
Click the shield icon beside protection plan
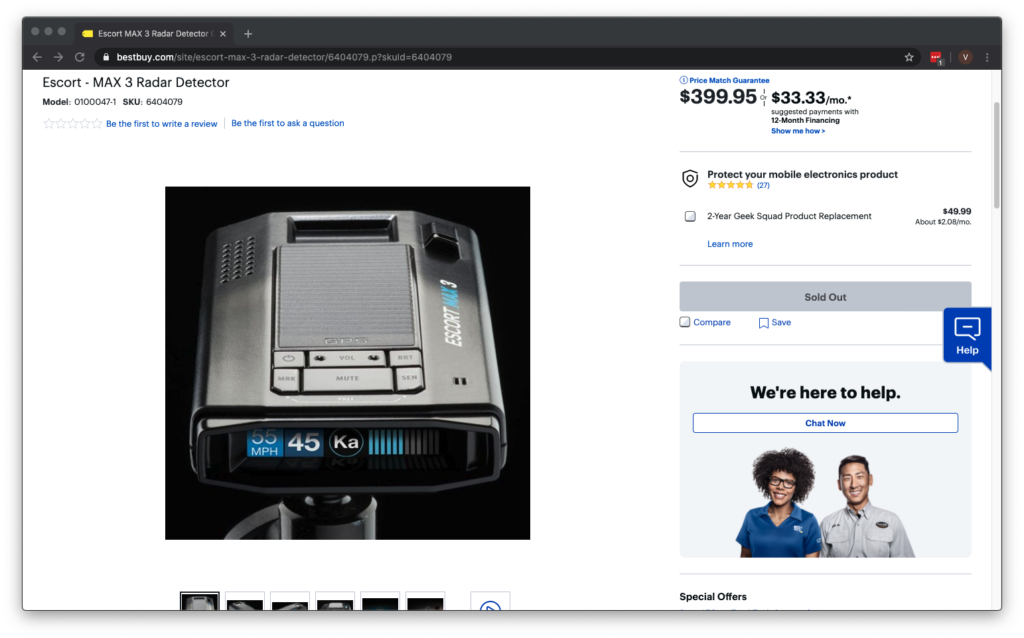pos(690,178)
